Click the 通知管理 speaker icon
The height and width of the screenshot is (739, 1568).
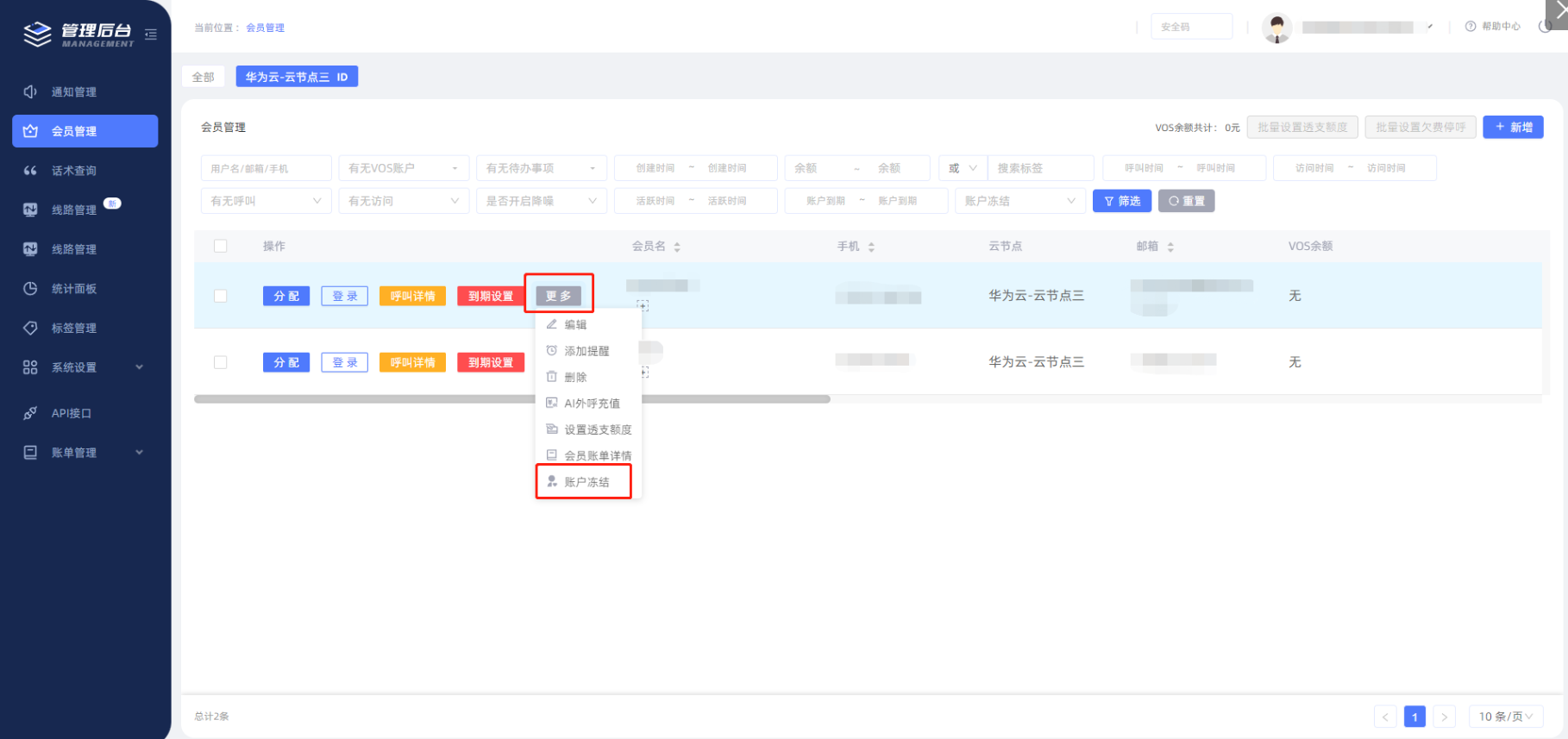coord(30,91)
